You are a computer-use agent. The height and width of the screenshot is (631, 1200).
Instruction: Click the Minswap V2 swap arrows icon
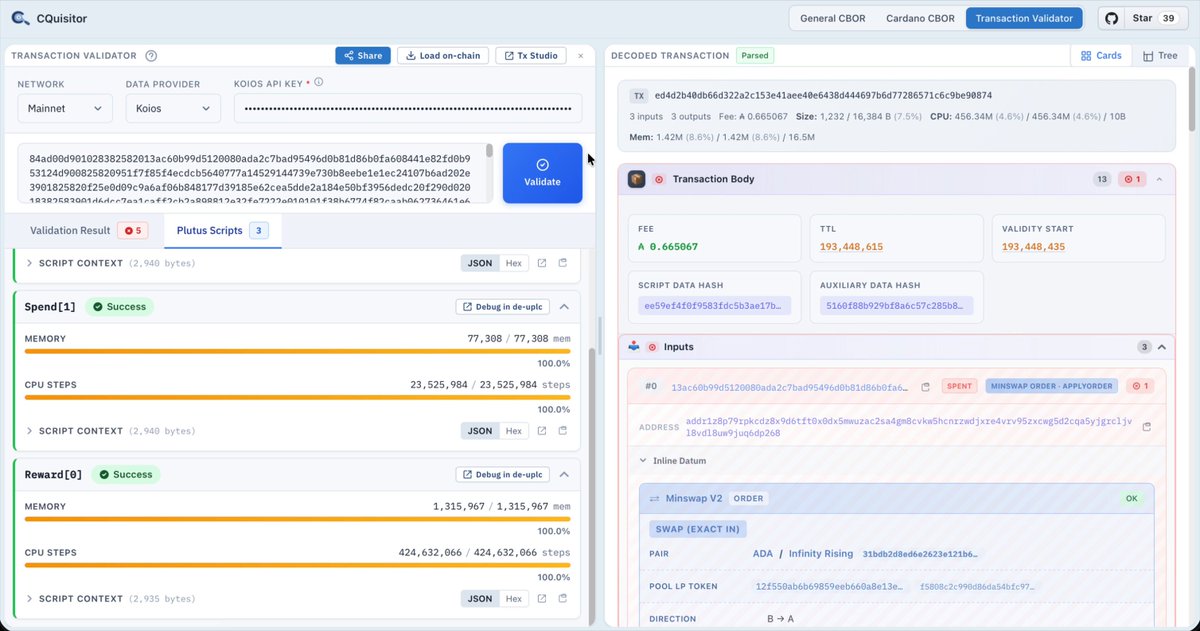click(x=655, y=498)
